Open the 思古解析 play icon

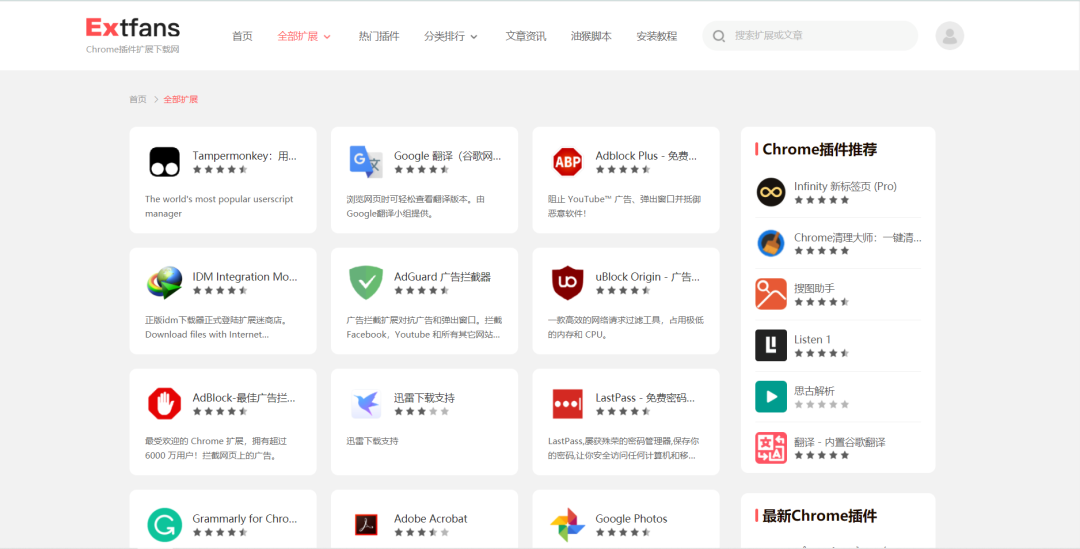[x=771, y=397]
